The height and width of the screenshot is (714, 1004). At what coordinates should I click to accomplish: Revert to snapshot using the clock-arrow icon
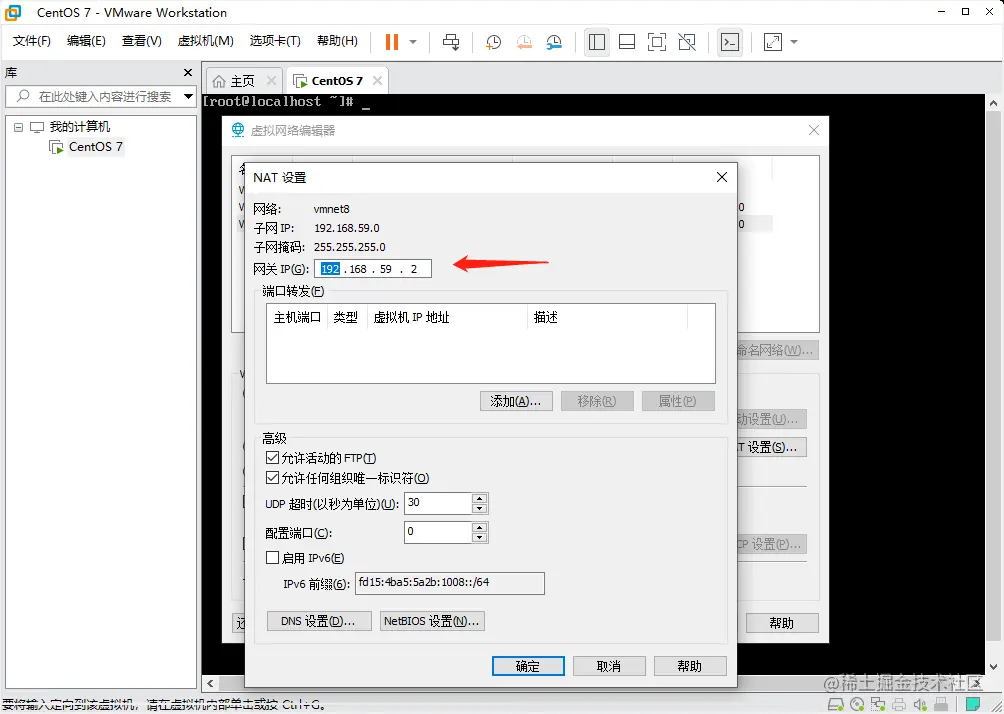click(x=524, y=42)
